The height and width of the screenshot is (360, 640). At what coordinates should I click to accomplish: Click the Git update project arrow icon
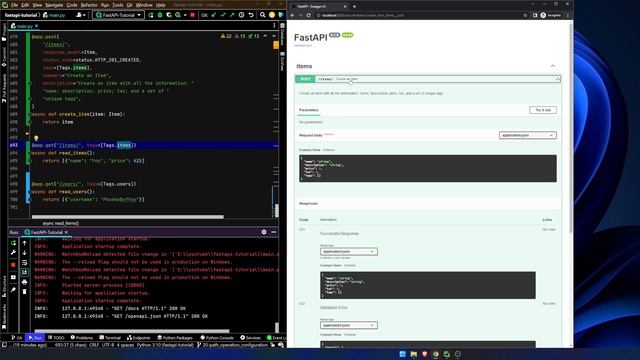(x=214, y=15)
